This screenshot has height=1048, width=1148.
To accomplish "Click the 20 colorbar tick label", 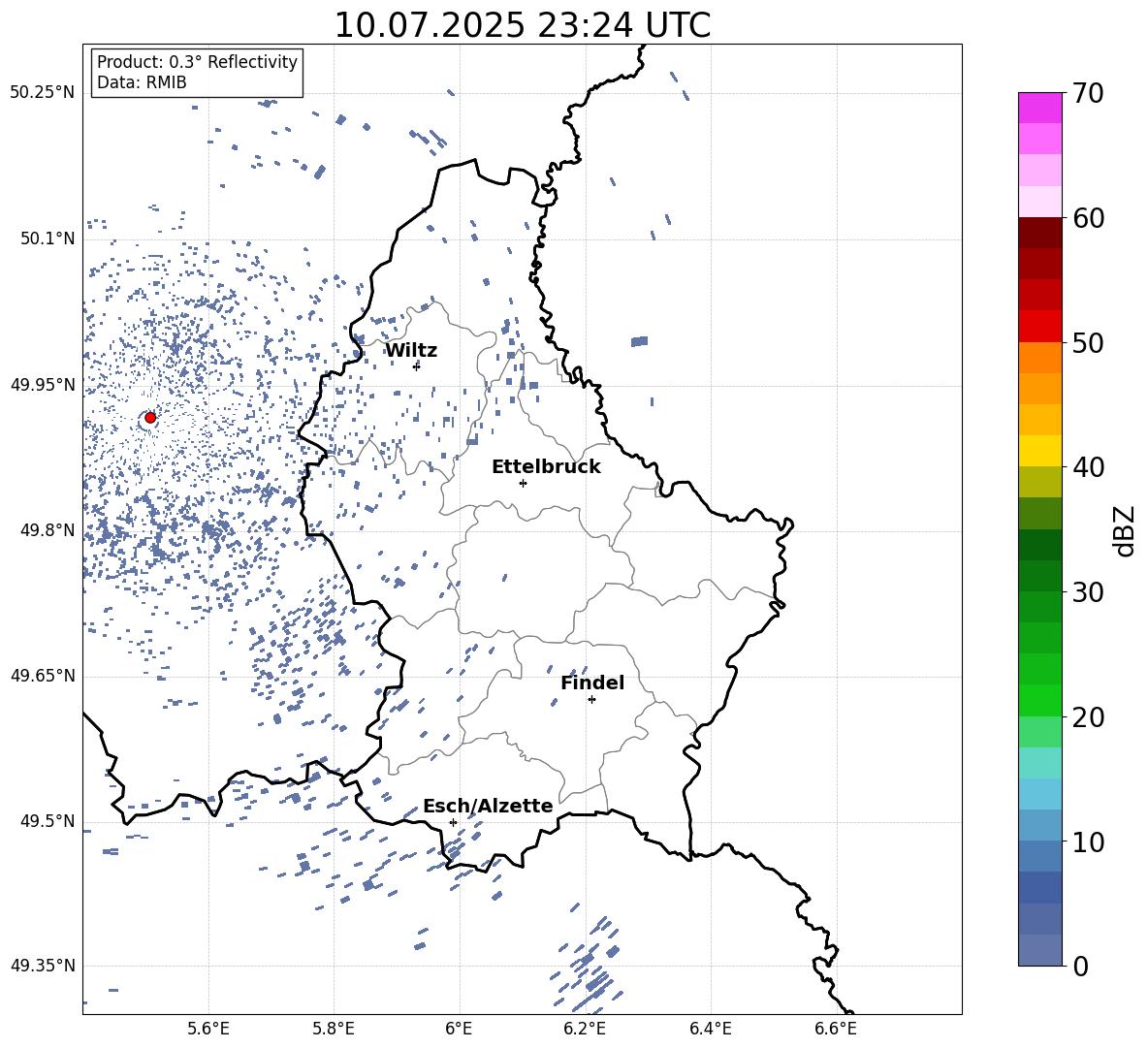I will pos(1088,717).
